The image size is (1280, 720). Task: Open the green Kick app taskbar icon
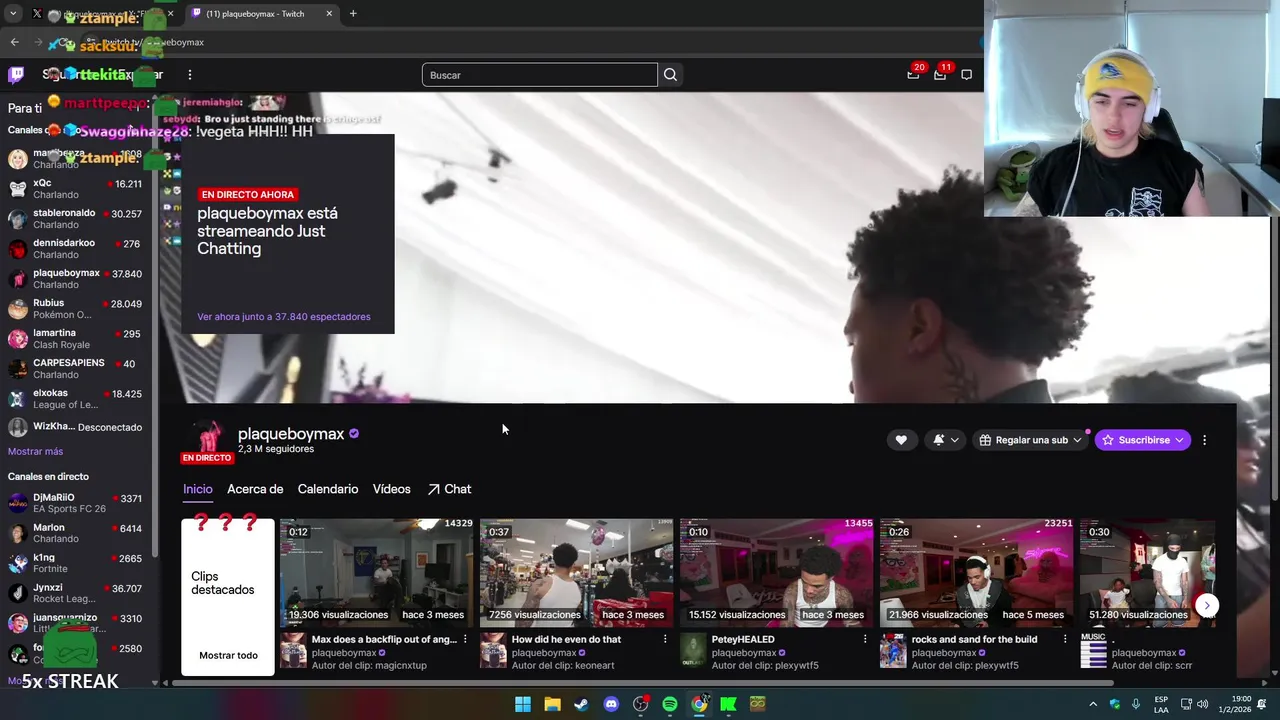tap(729, 704)
